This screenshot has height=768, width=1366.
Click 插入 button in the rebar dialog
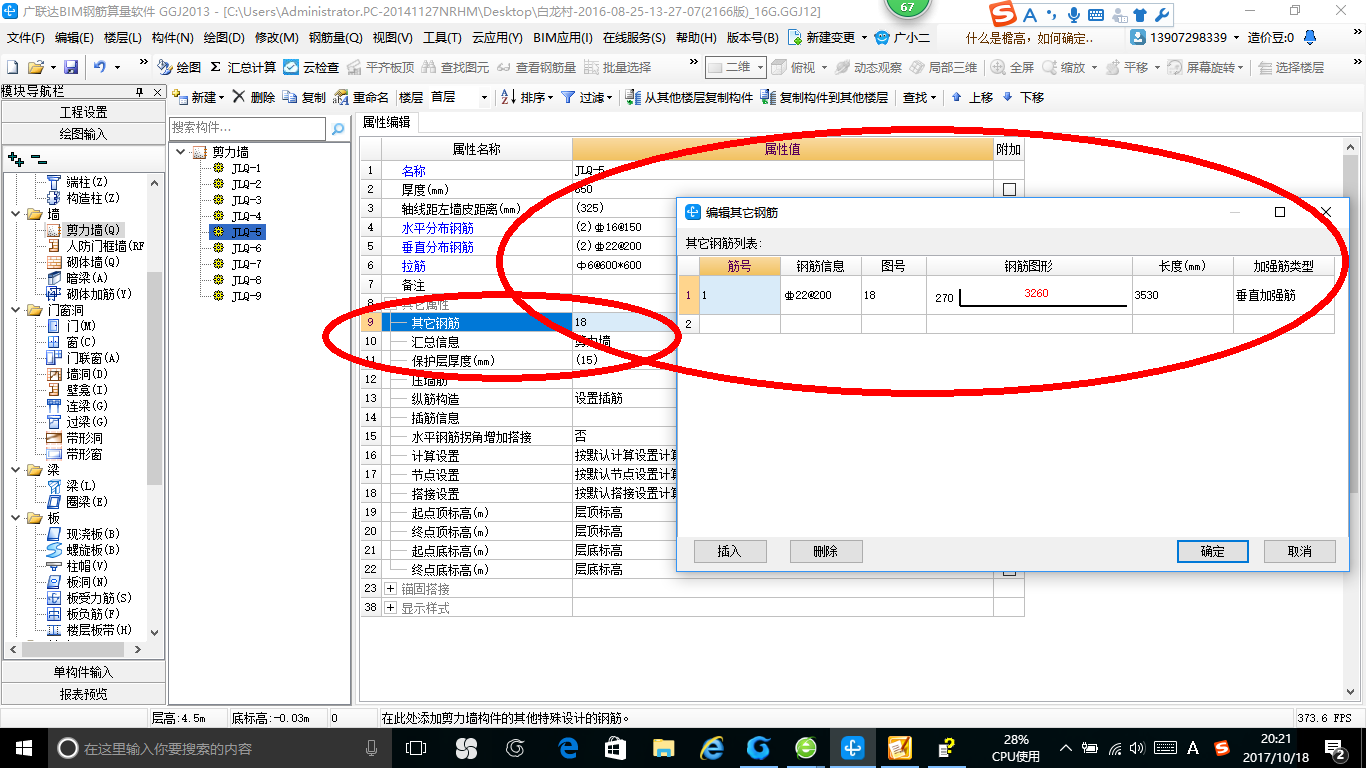click(x=729, y=551)
